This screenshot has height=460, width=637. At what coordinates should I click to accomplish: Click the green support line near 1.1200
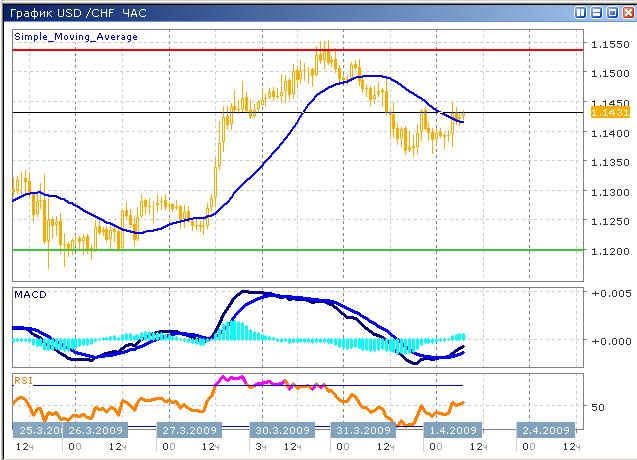point(300,250)
